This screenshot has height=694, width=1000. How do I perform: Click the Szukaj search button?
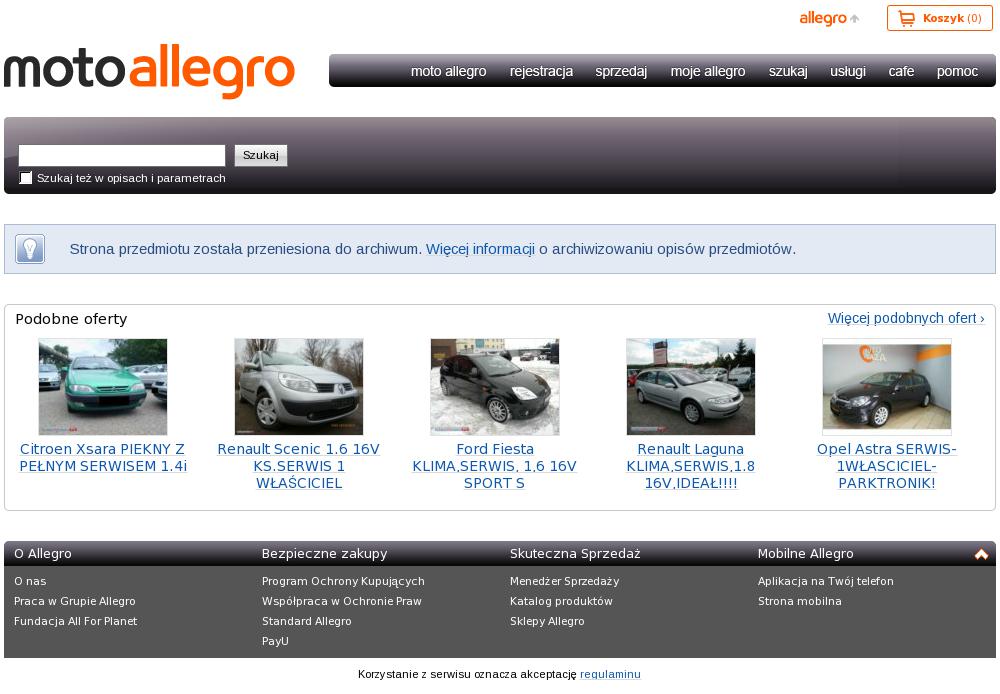tap(261, 155)
